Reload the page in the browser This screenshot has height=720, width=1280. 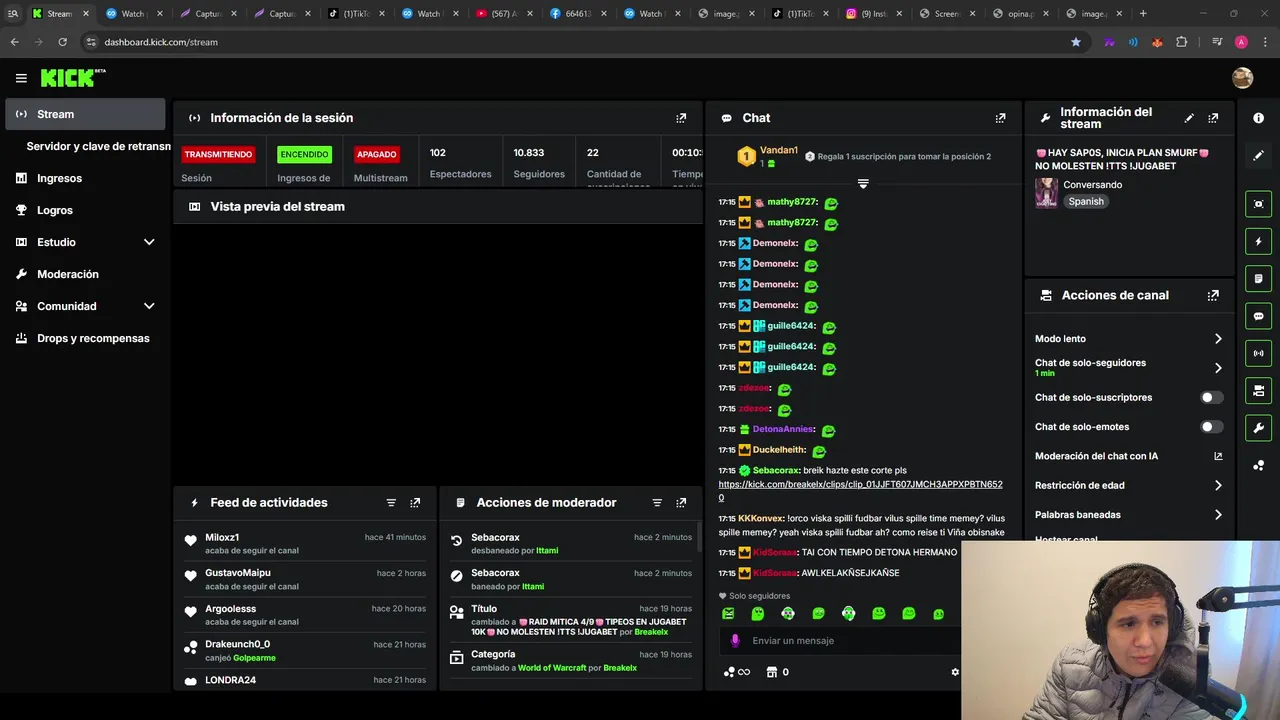tap(62, 42)
